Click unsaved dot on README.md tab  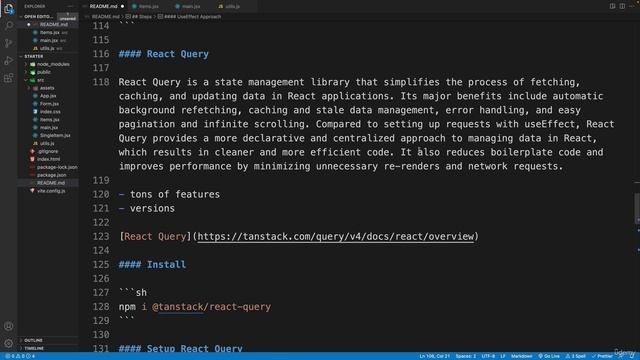[122, 7]
